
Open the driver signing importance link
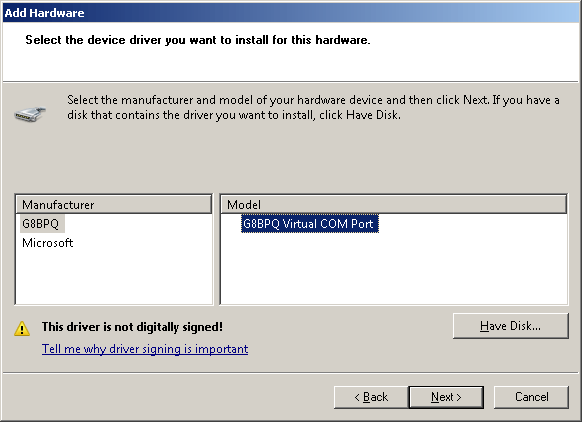click(x=145, y=349)
